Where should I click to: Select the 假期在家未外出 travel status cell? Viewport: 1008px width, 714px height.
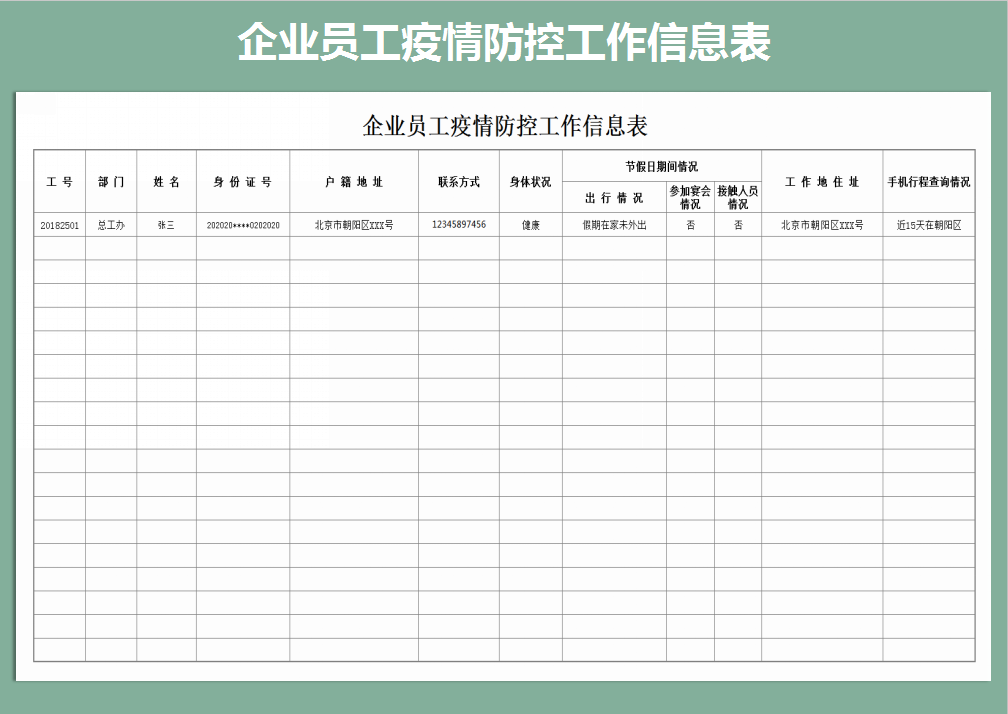615,225
